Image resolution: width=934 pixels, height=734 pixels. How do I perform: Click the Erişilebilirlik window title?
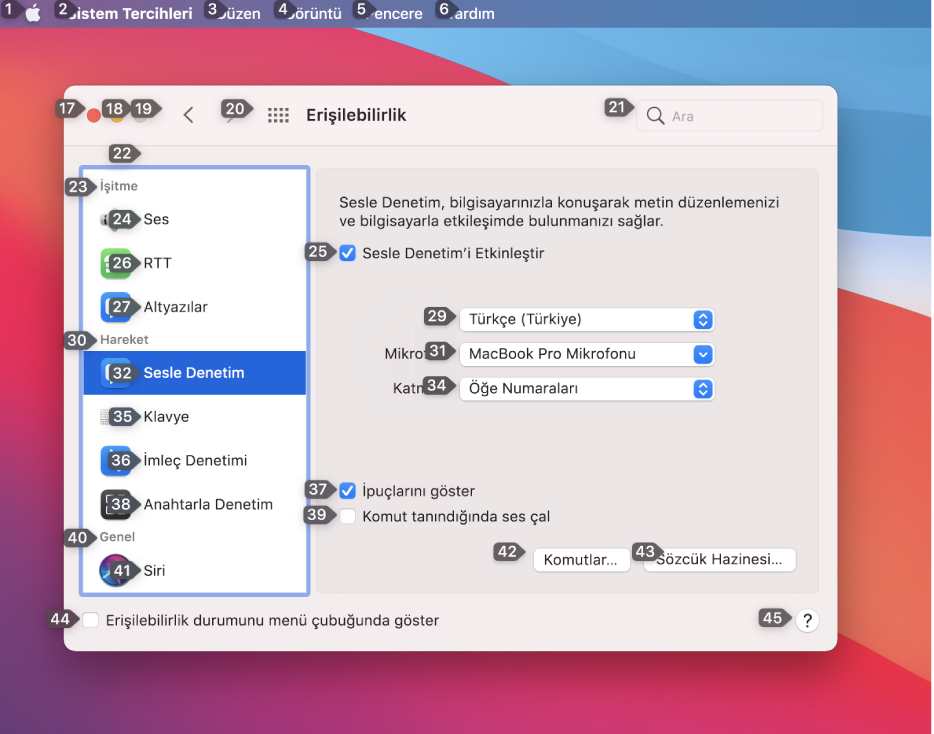356,115
